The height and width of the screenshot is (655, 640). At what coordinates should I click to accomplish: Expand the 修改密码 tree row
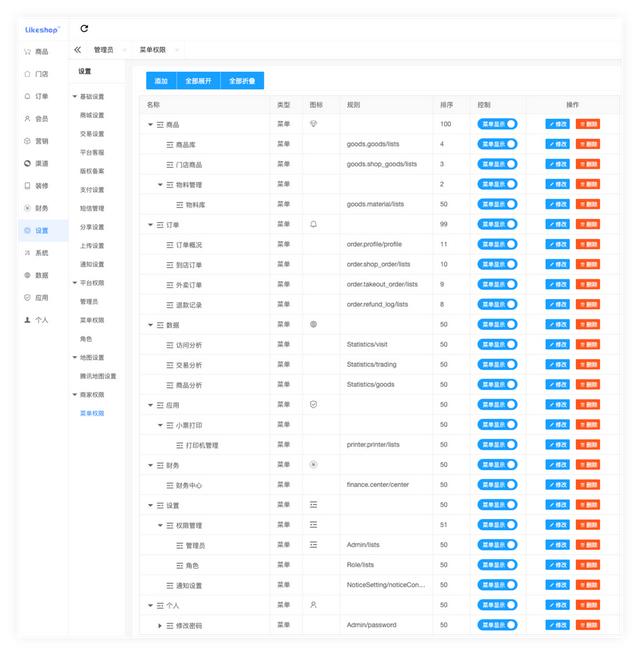pyautogui.click(x=160, y=626)
